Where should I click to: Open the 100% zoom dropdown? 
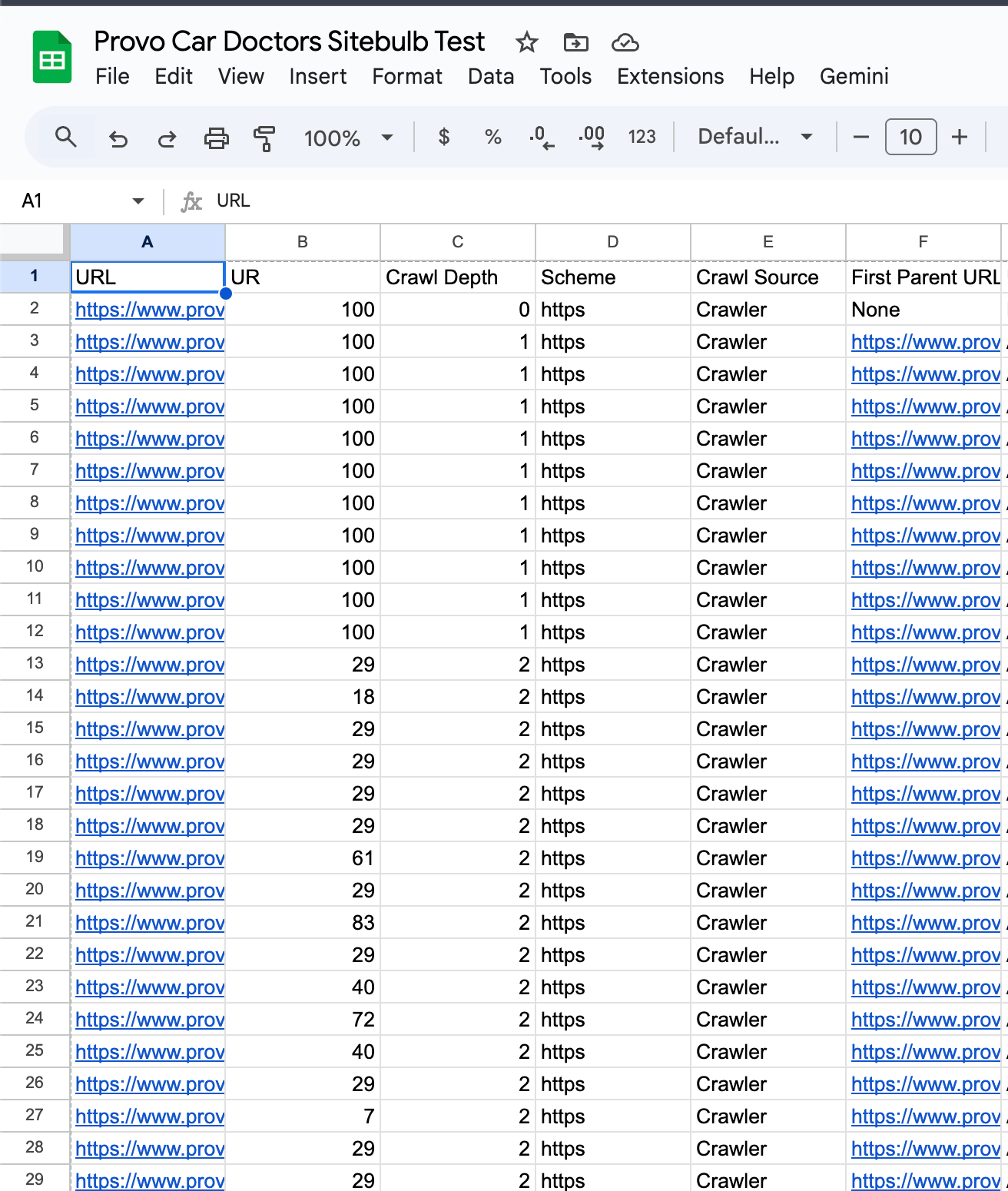click(x=349, y=138)
